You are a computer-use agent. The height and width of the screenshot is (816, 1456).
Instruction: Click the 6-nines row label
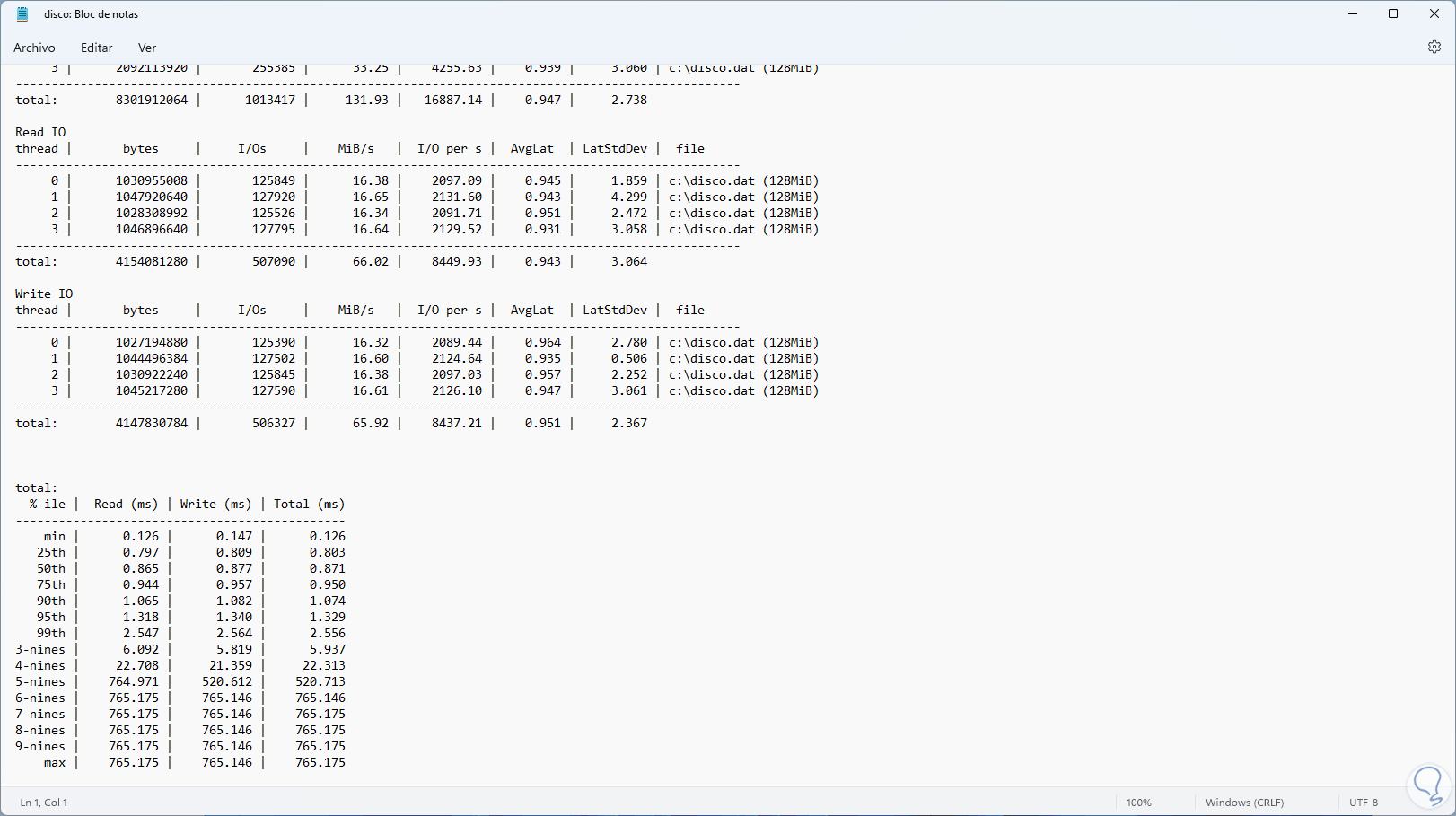click(40, 698)
